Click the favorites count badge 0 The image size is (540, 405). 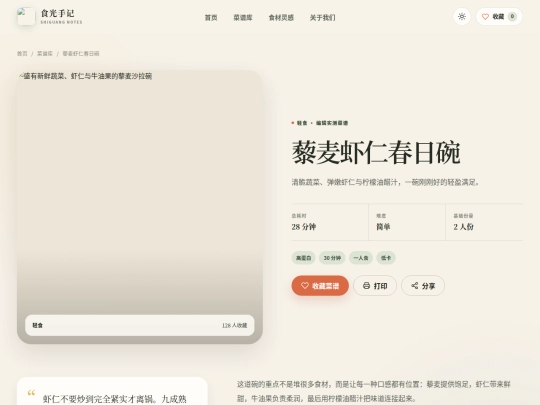(512, 17)
